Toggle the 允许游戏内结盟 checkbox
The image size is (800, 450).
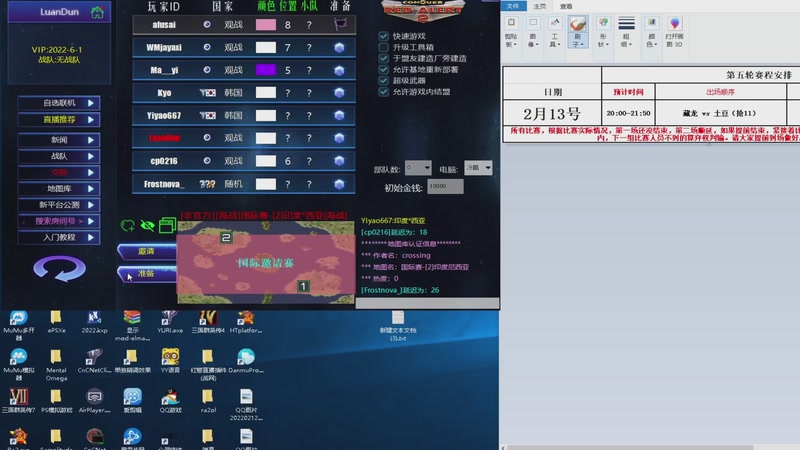(383, 92)
